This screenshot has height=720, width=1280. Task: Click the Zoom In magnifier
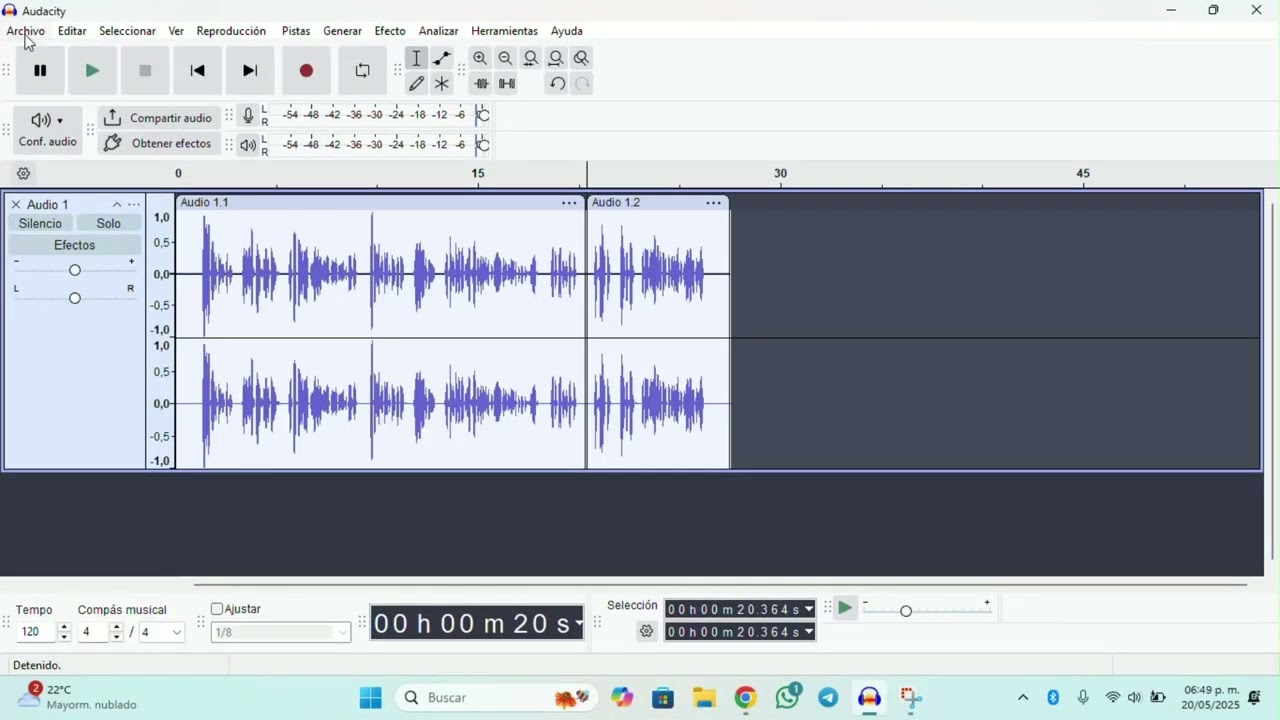point(480,58)
